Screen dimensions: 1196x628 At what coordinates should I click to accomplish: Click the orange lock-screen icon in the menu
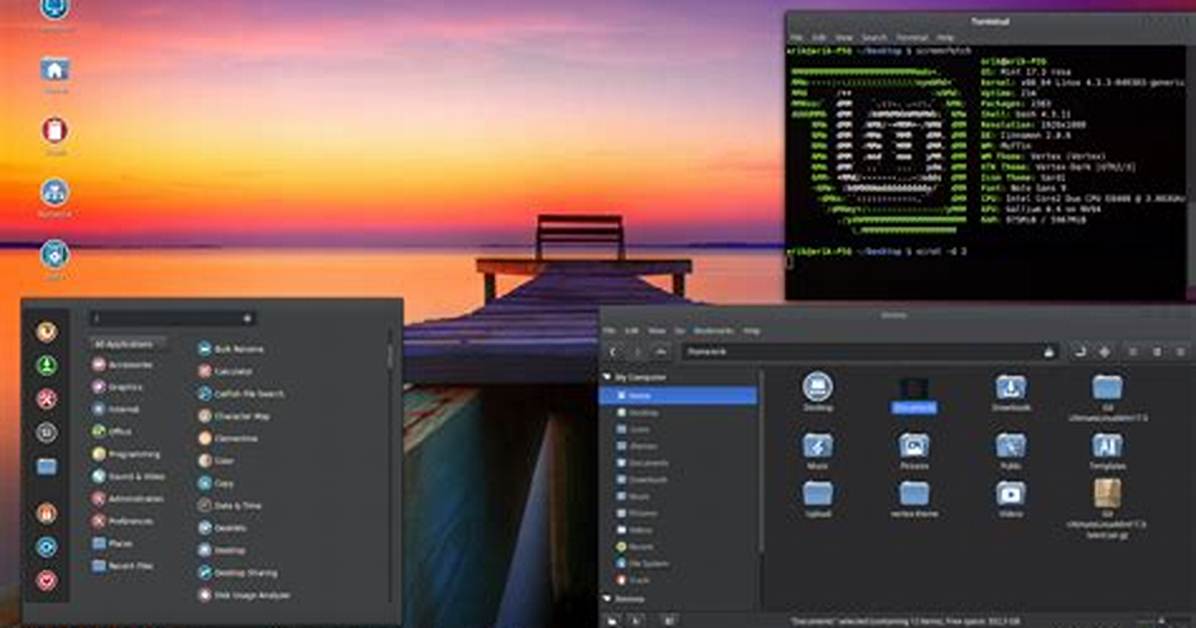point(47,514)
